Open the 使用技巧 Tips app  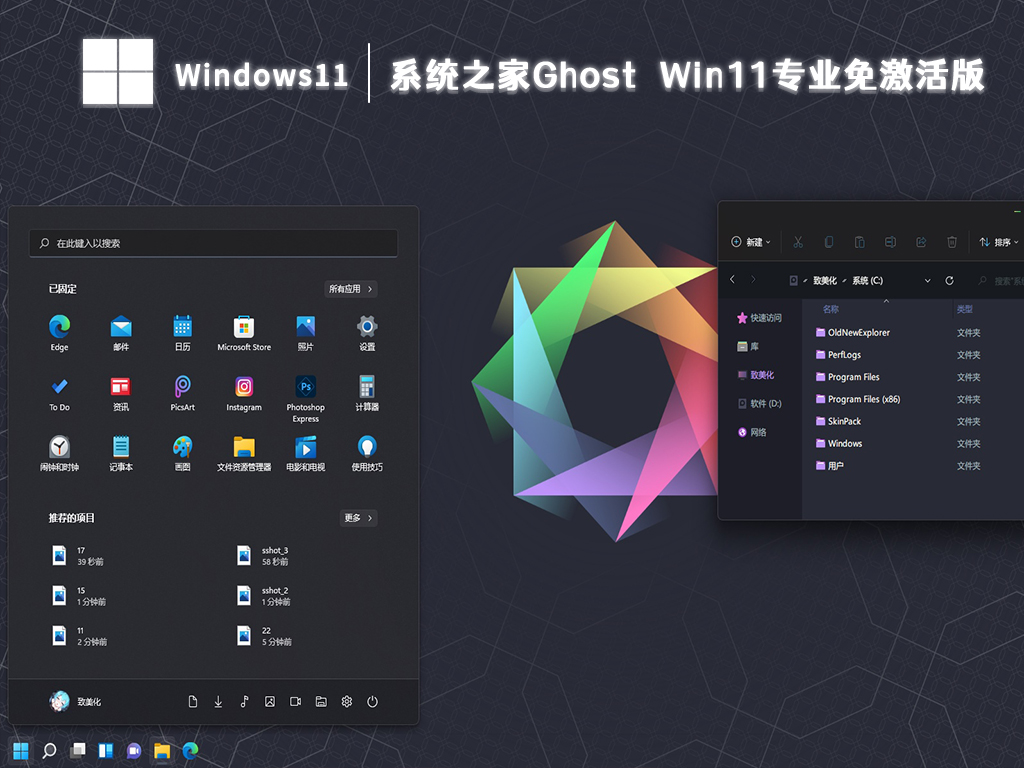coord(367,453)
